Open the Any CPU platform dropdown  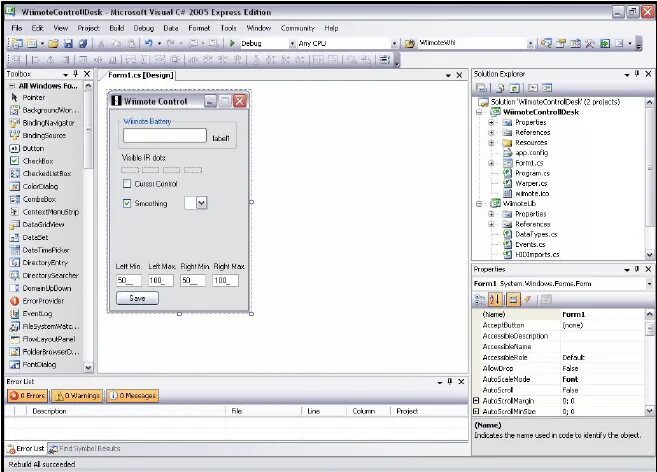click(x=394, y=43)
